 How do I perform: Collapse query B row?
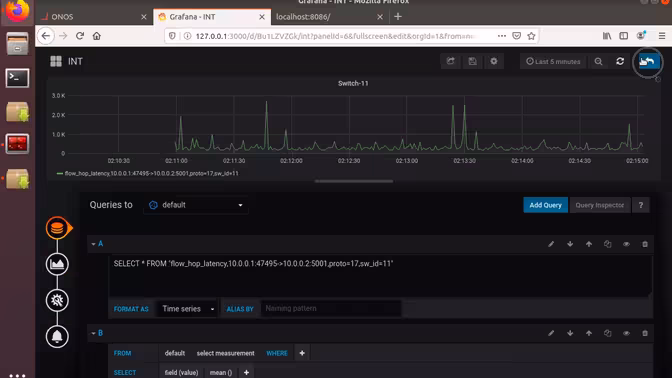[93, 333]
